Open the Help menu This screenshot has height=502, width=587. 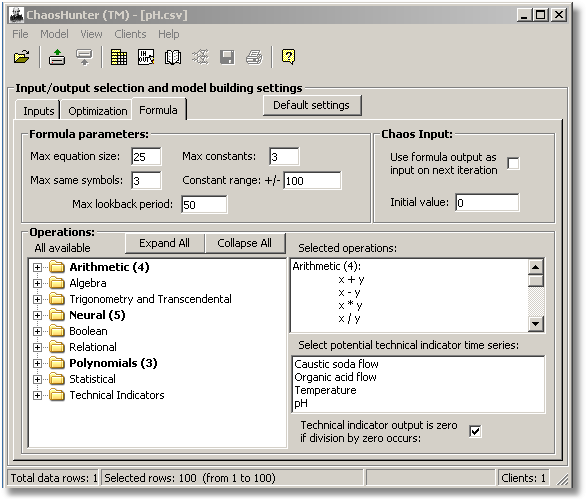coord(168,34)
